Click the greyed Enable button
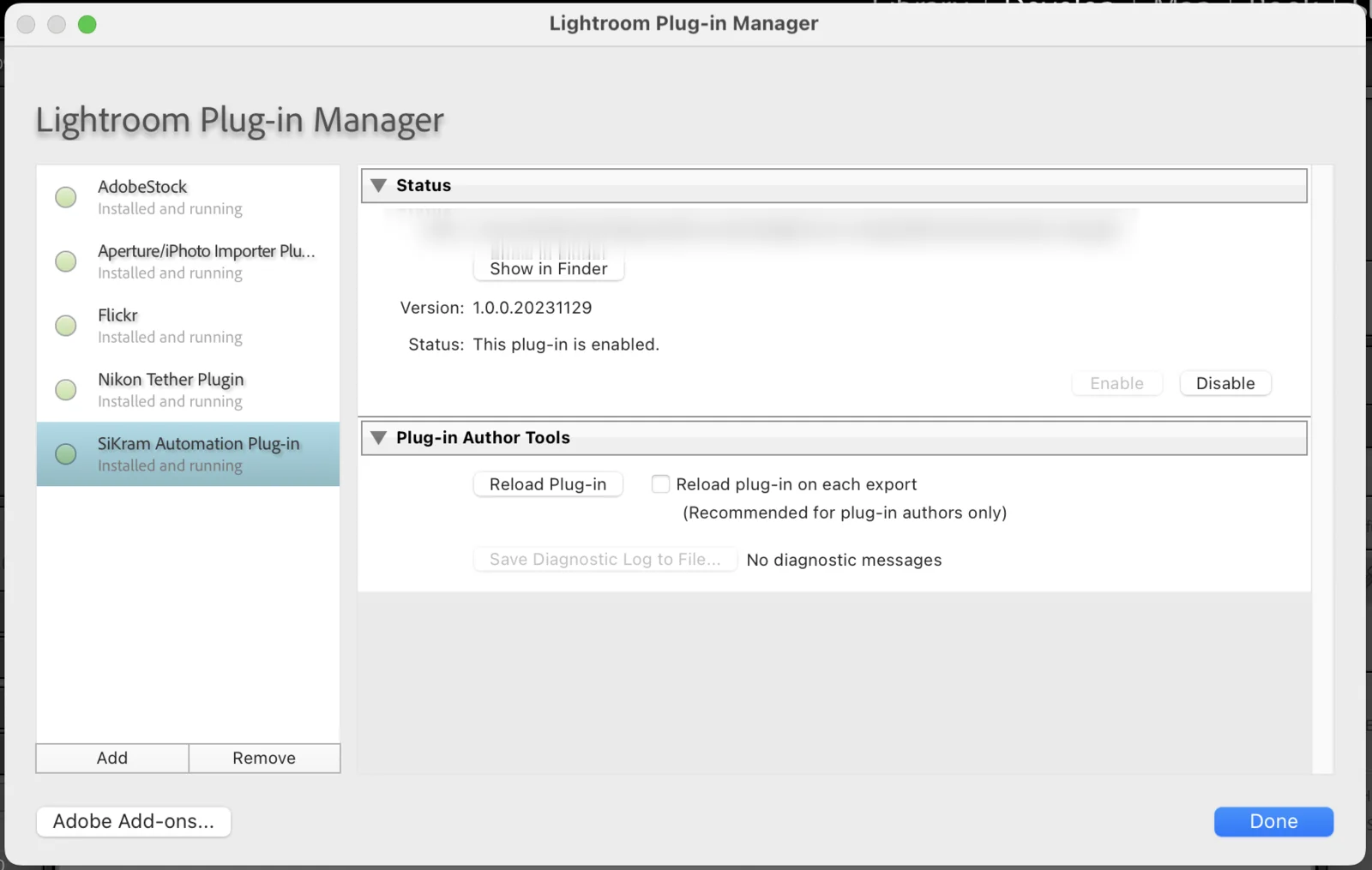Screen dimensions: 1372x870 click(1116, 383)
